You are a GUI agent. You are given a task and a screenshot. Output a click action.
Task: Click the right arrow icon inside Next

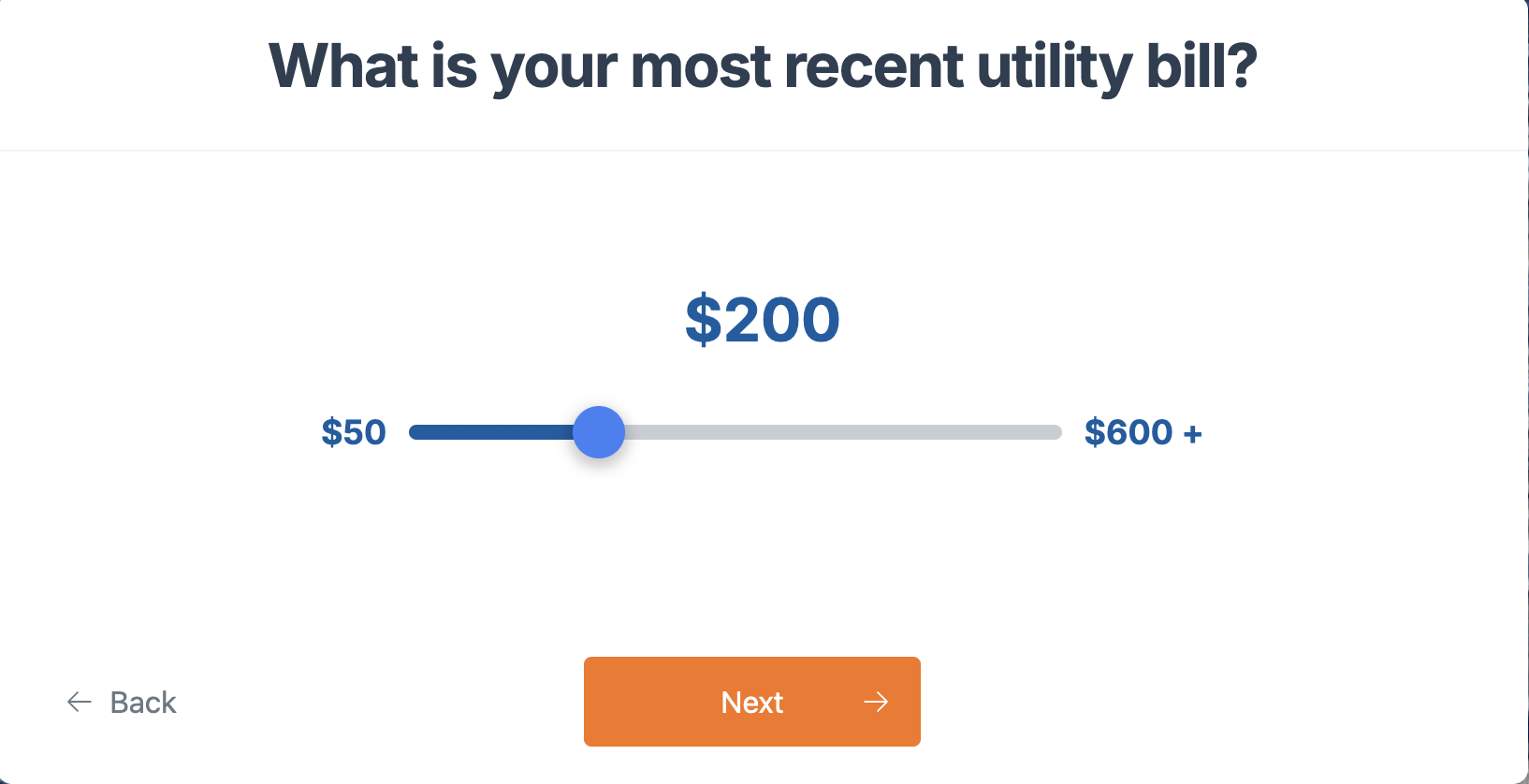coord(876,702)
